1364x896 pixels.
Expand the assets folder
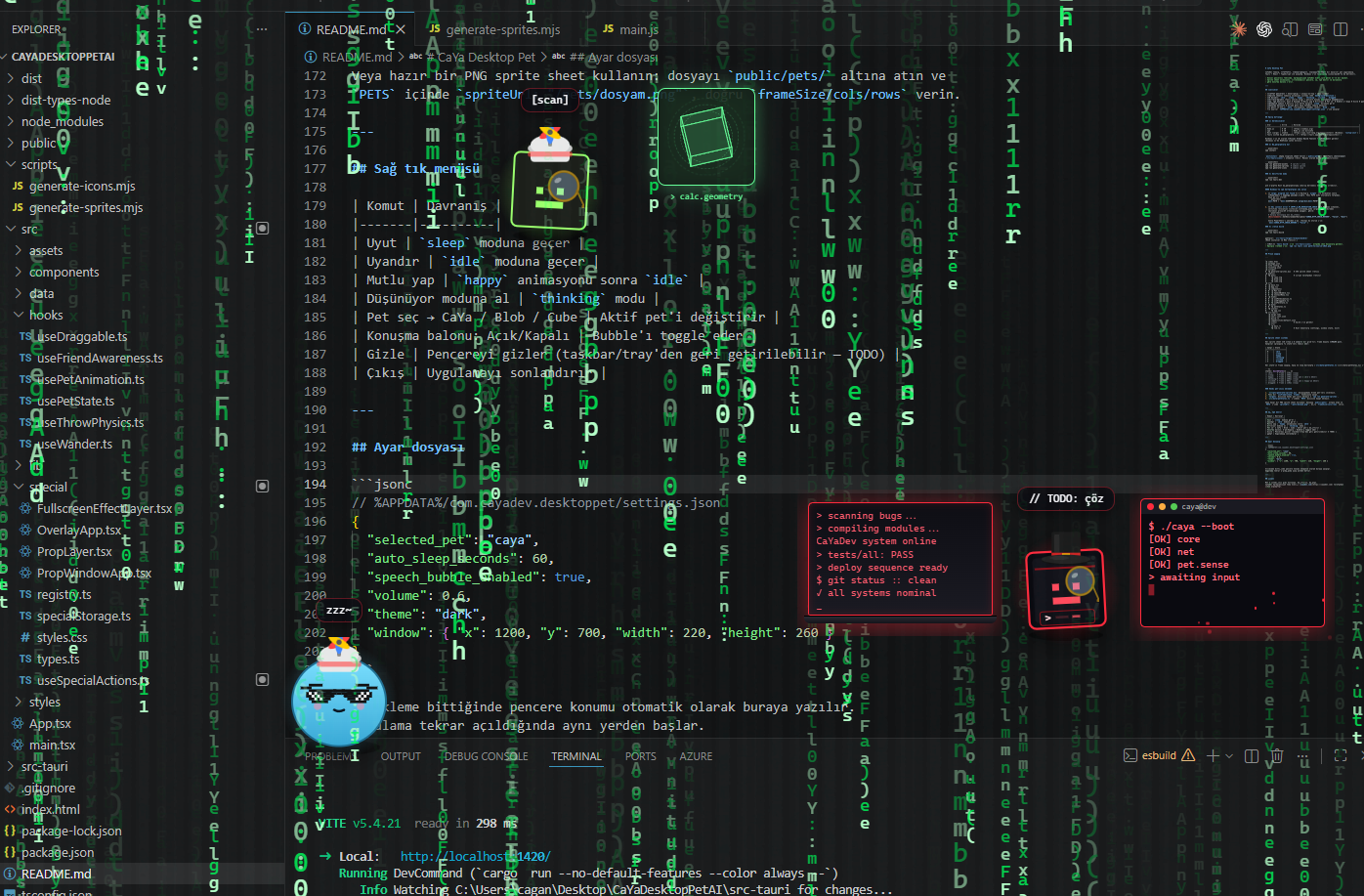tap(45, 250)
